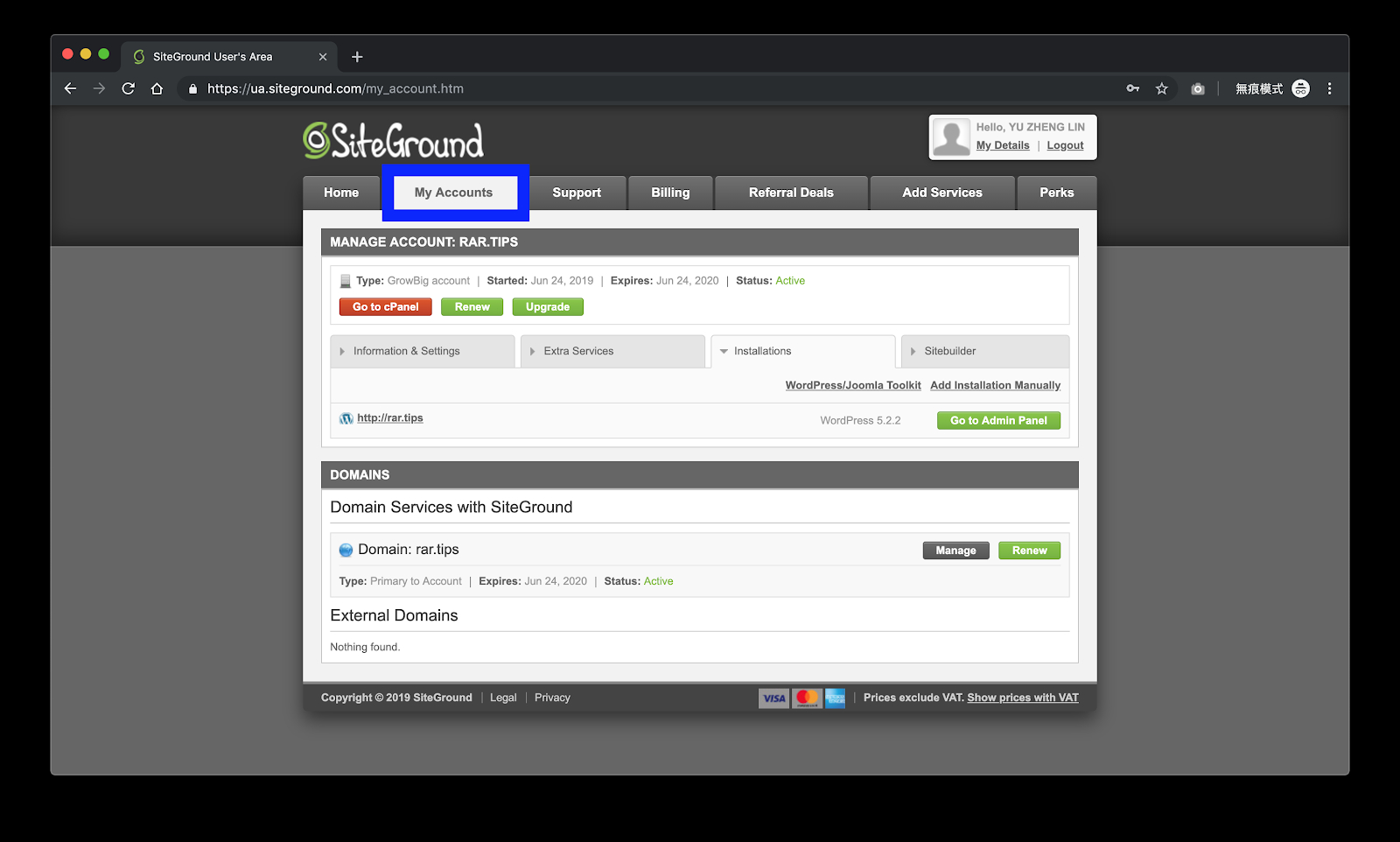
Task: Click Go to Admin Panel button
Action: [x=998, y=421]
